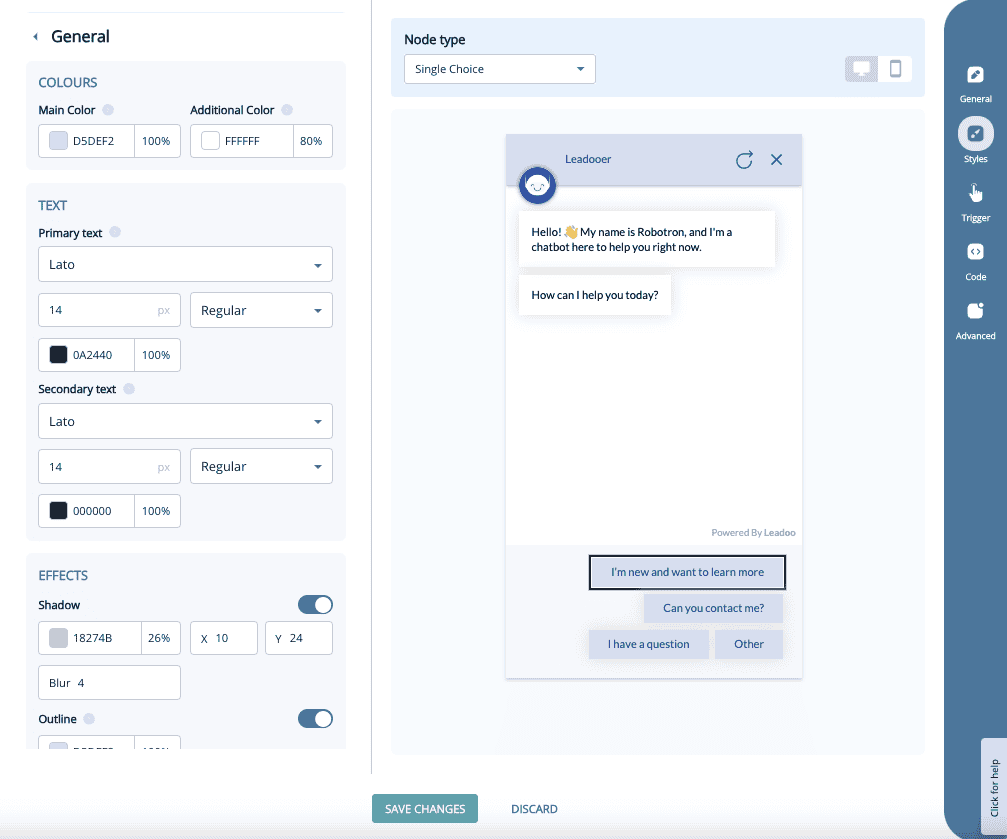Go to the Advanced settings section

tap(974, 318)
